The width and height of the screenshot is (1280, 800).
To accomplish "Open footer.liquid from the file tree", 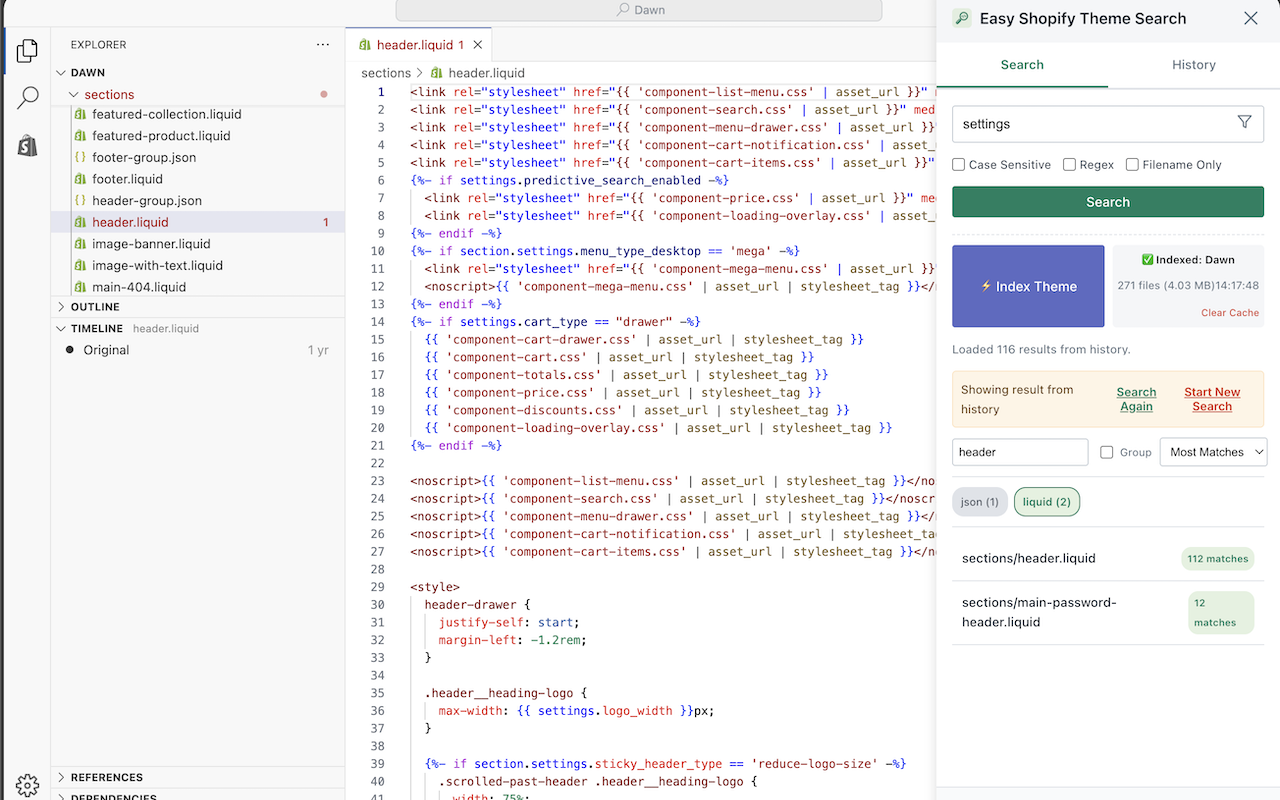I will tap(128, 178).
